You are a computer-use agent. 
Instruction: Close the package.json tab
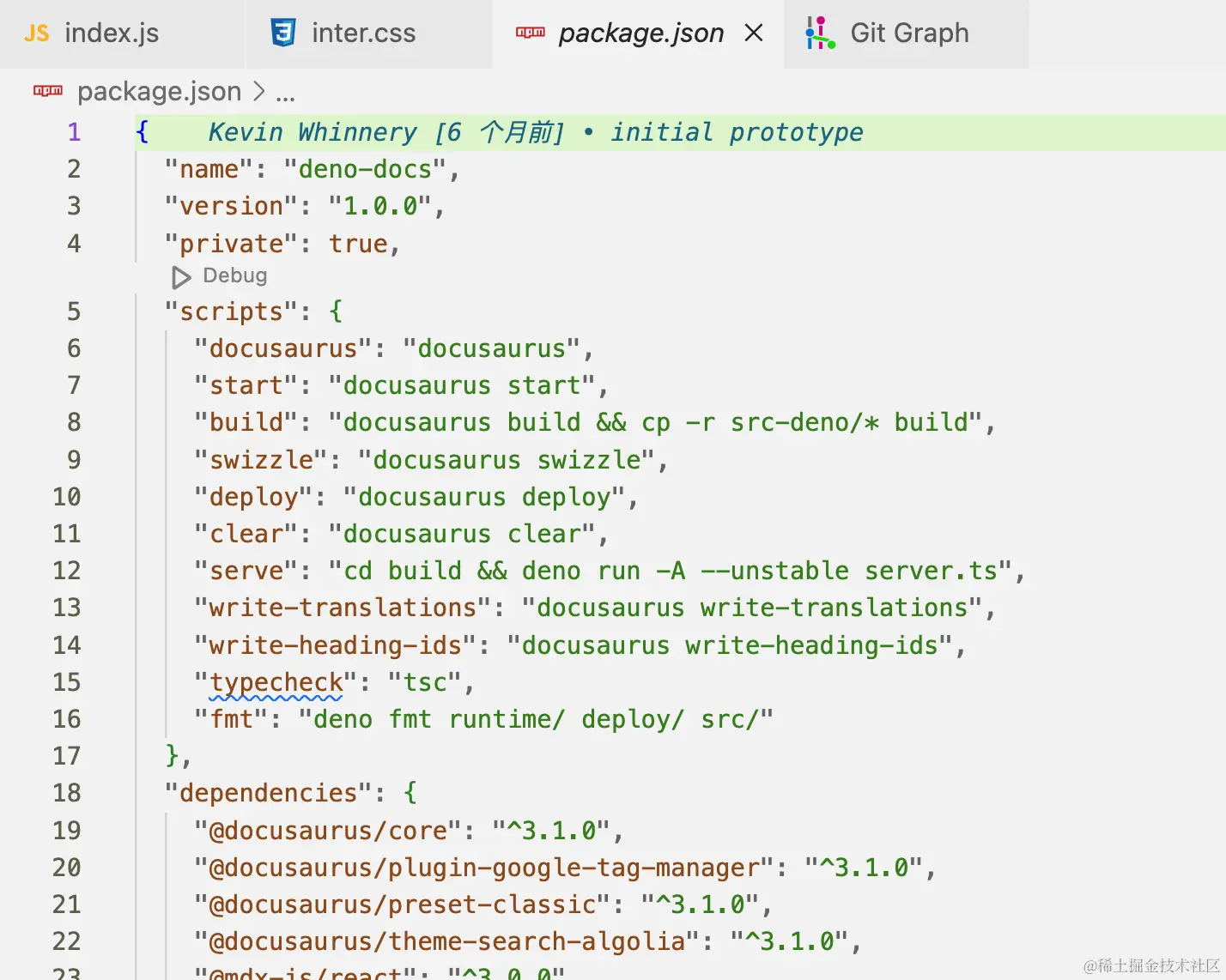pos(754,33)
